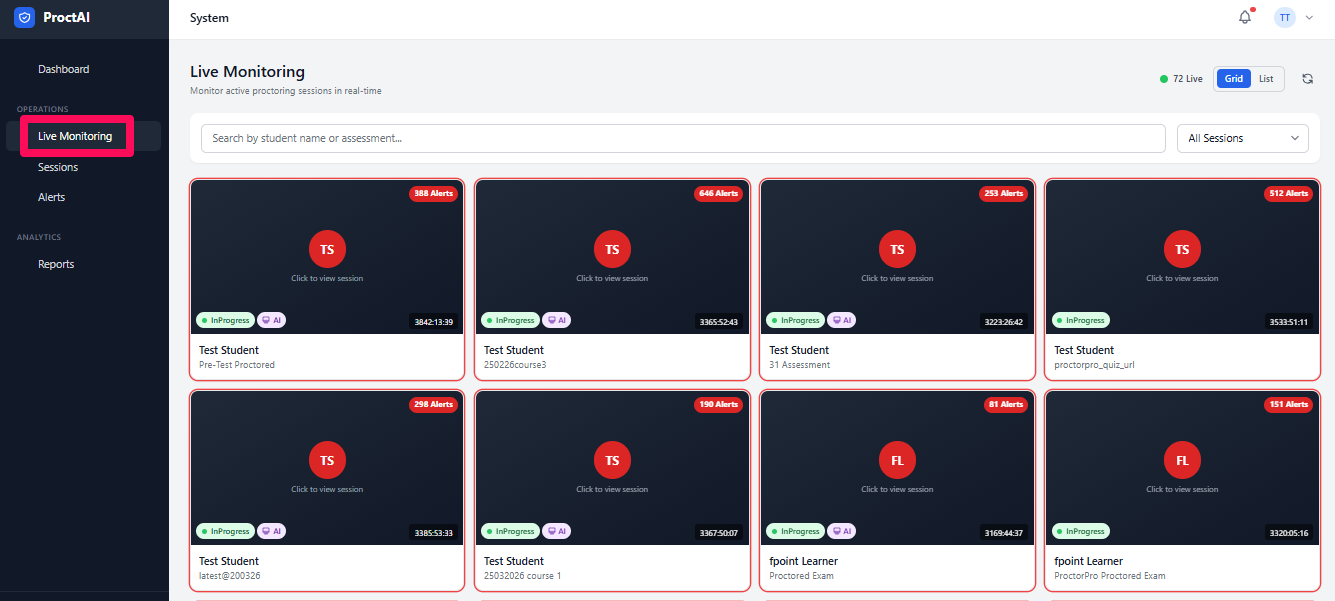Switch to List view
This screenshot has height=601, width=1335.
tap(1266, 79)
